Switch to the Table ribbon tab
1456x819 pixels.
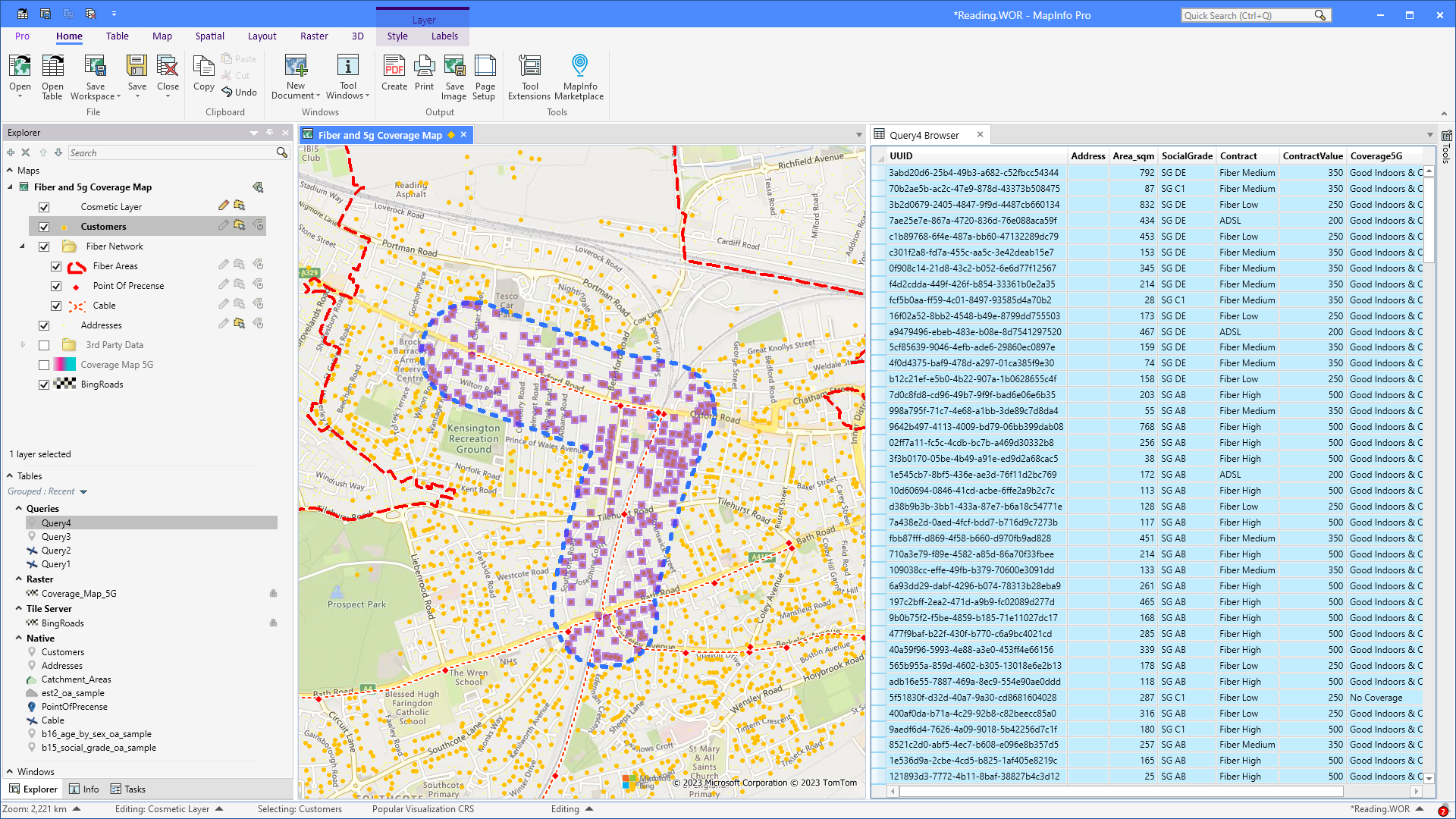click(118, 36)
